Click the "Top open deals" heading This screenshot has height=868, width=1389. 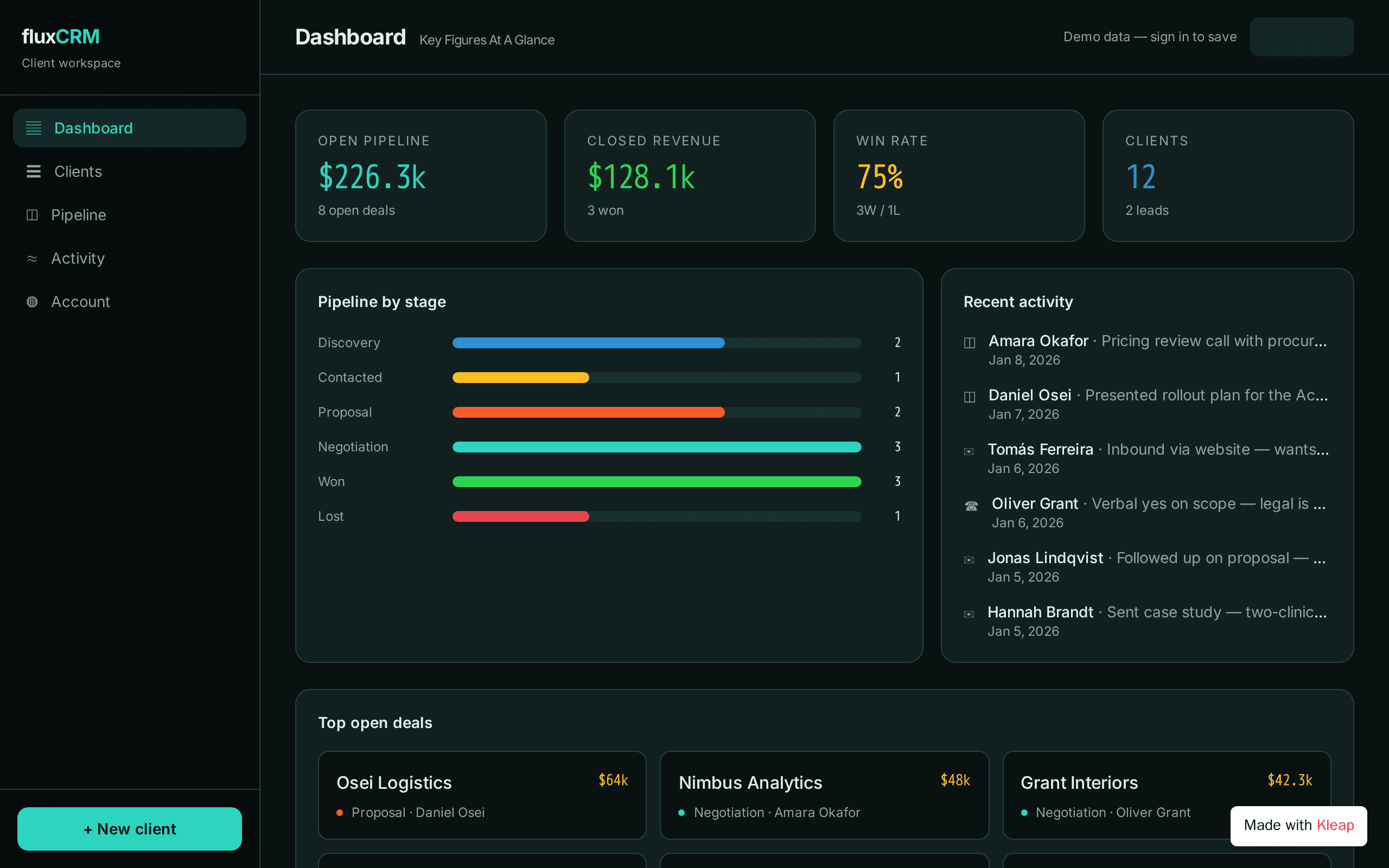click(375, 723)
